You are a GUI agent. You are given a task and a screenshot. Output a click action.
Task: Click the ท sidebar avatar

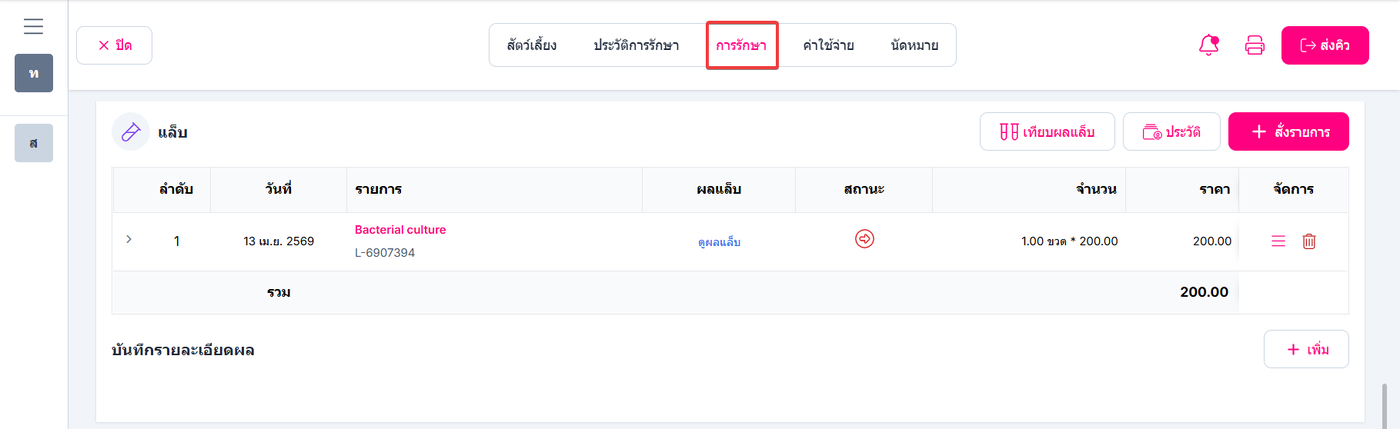(34, 73)
